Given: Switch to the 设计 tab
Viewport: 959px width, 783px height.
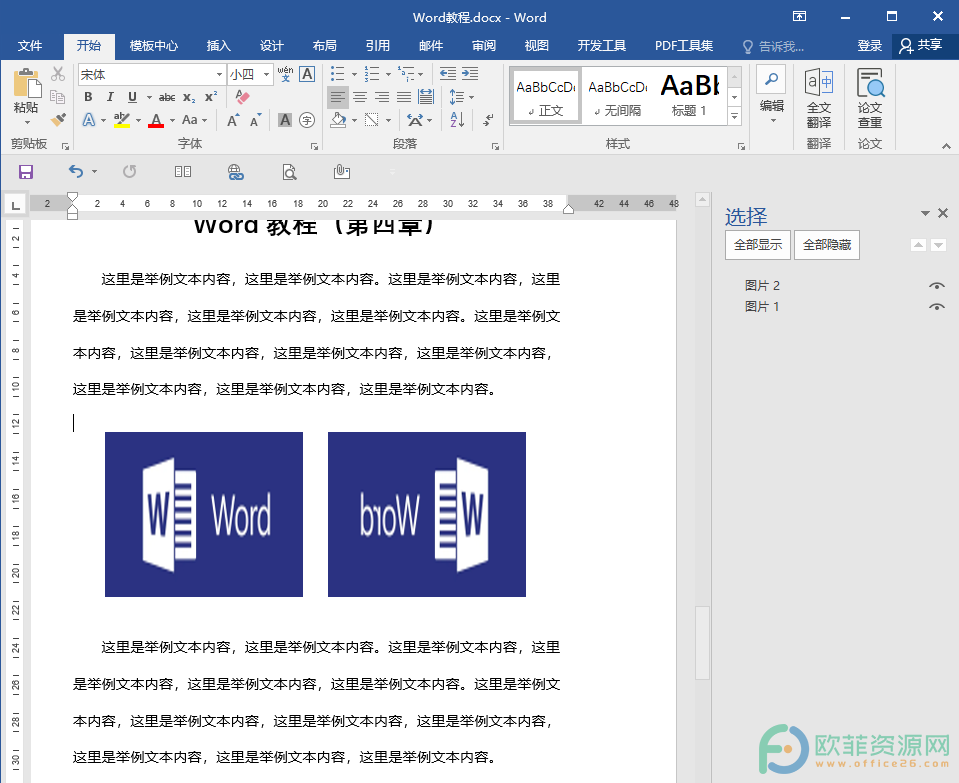Looking at the screenshot, I should click(272, 46).
